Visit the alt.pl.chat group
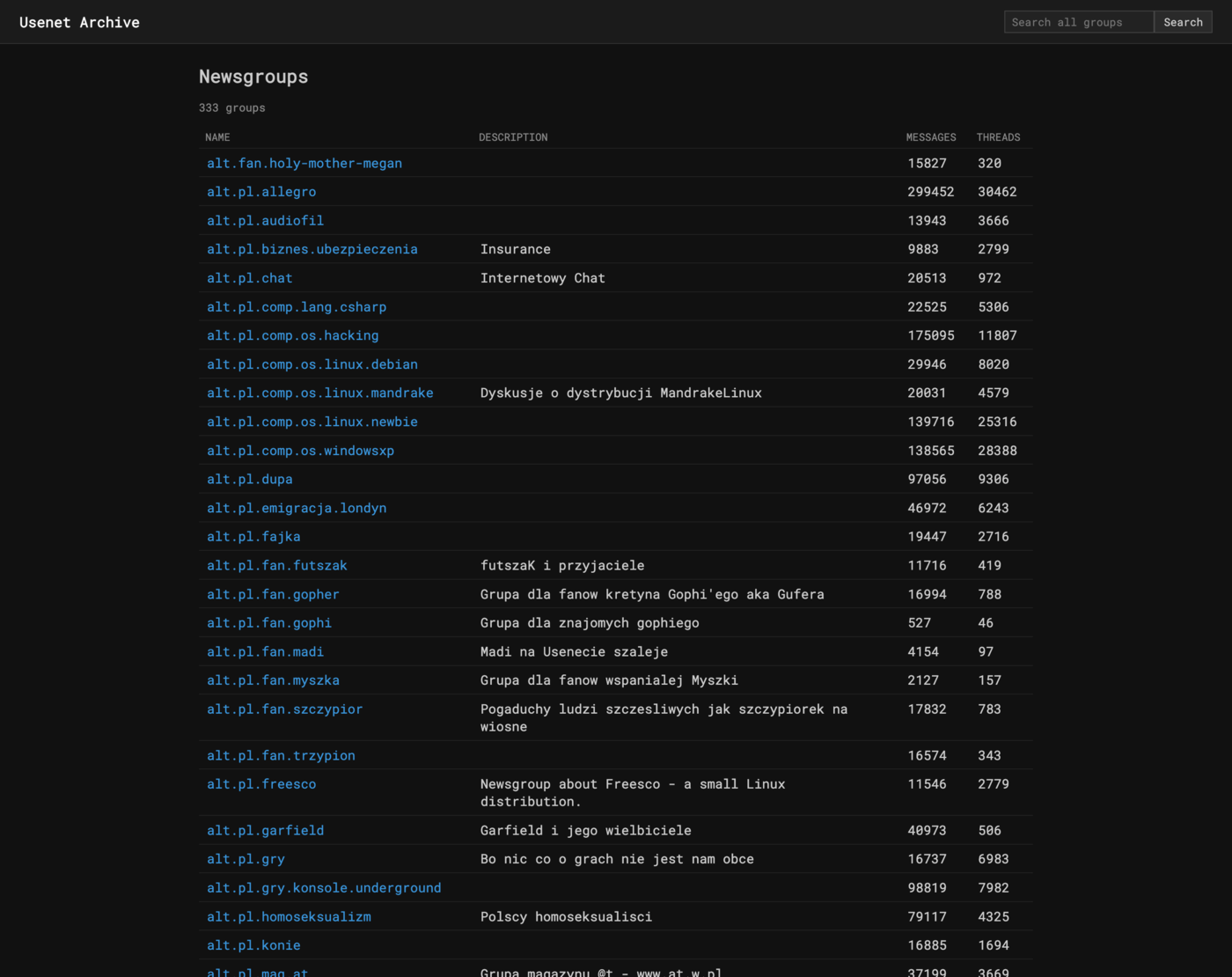The height and width of the screenshot is (977, 1232). pos(250,278)
